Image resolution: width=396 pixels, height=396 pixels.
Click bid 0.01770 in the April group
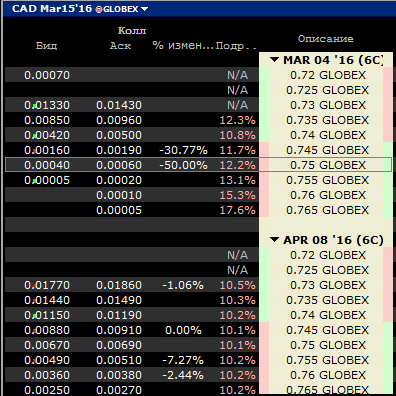tap(47, 285)
